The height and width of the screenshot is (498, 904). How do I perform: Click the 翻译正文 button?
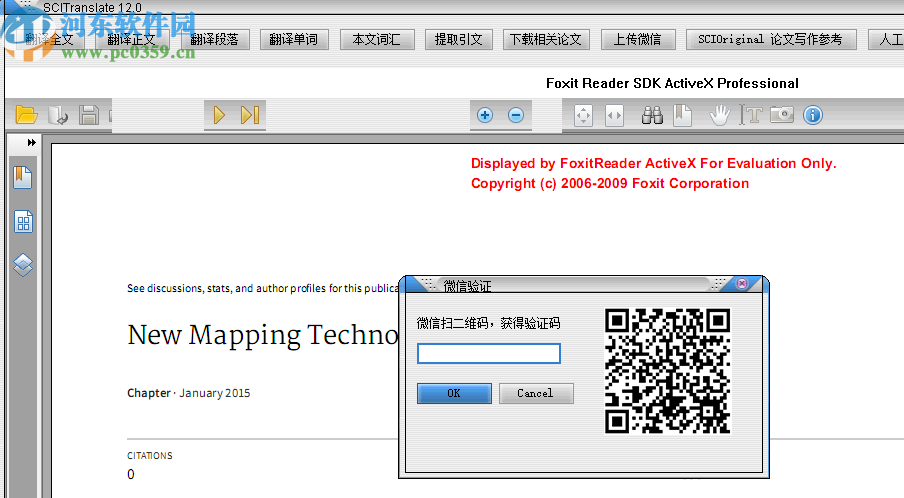[131, 39]
